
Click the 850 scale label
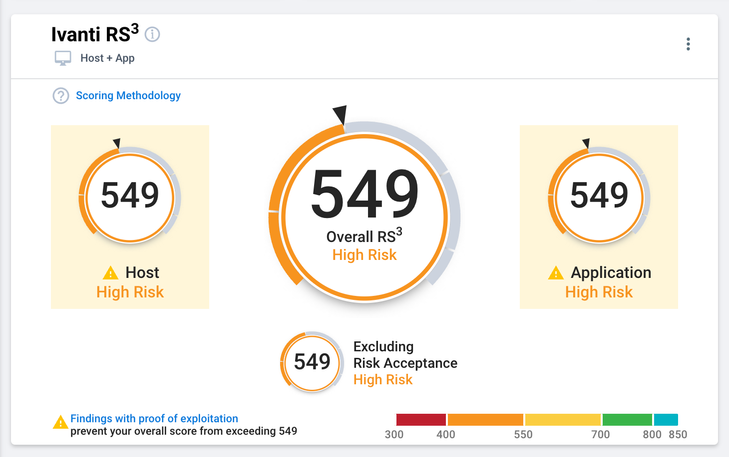(678, 435)
